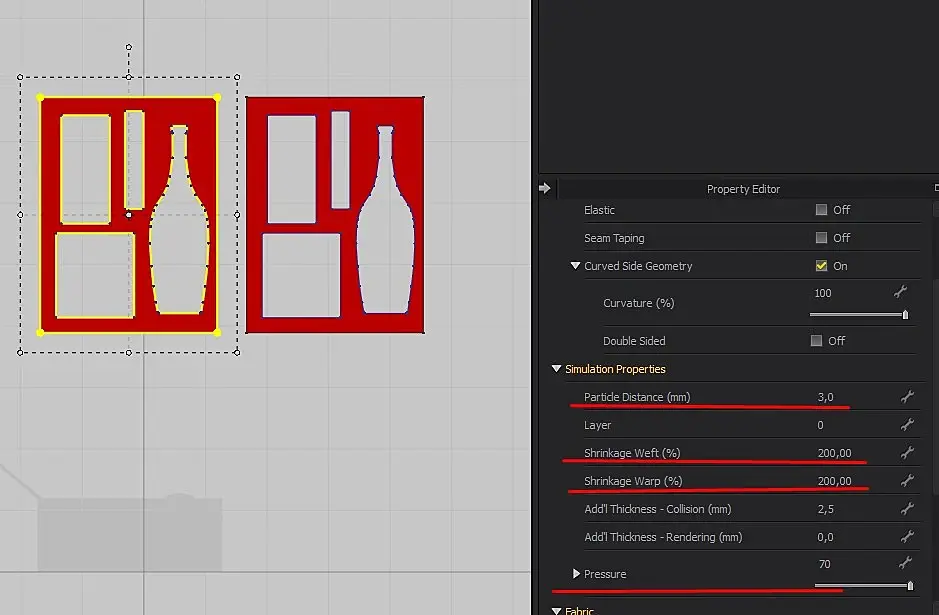Click the Particle Distance value field
This screenshot has height=615, width=939.
(x=825, y=397)
